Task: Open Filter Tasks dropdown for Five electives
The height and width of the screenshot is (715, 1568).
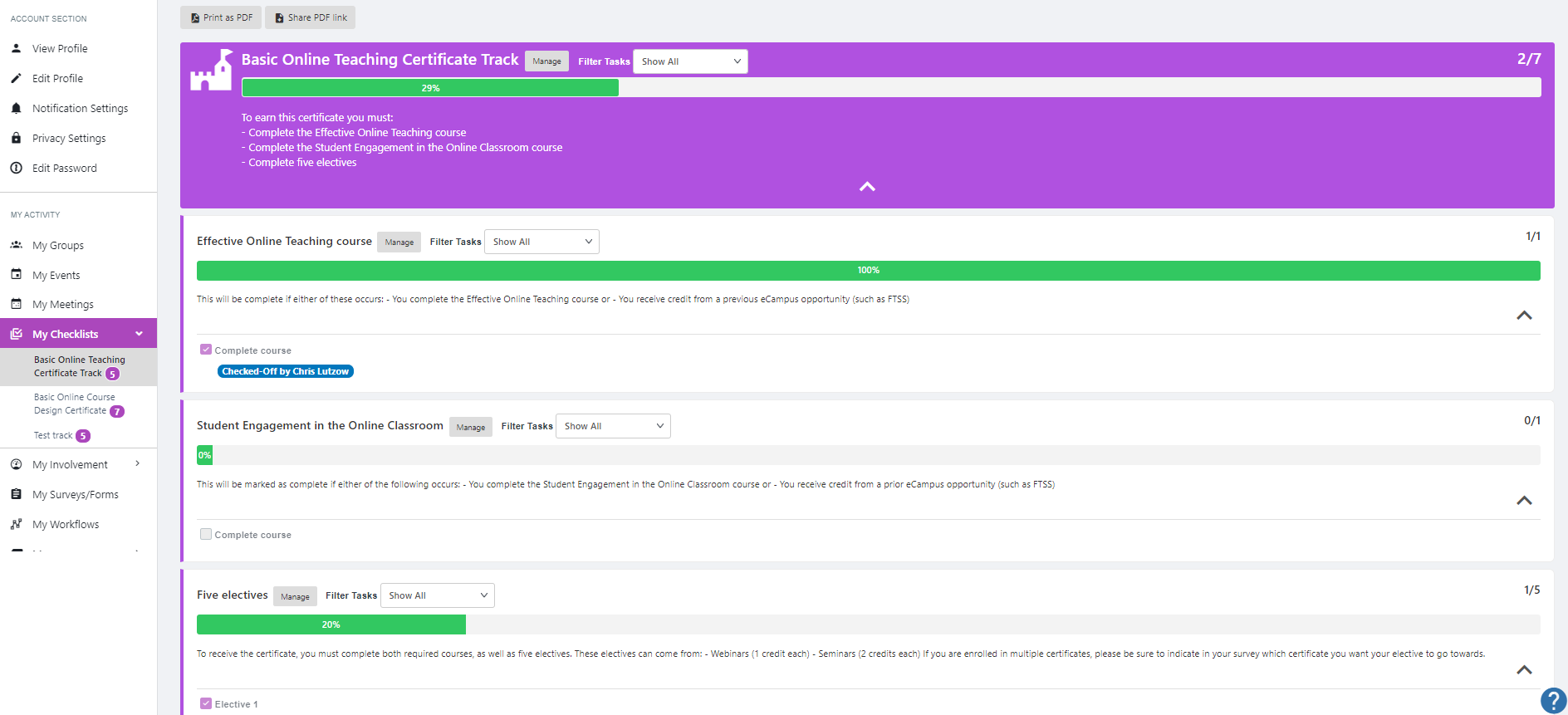Action: [438, 595]
